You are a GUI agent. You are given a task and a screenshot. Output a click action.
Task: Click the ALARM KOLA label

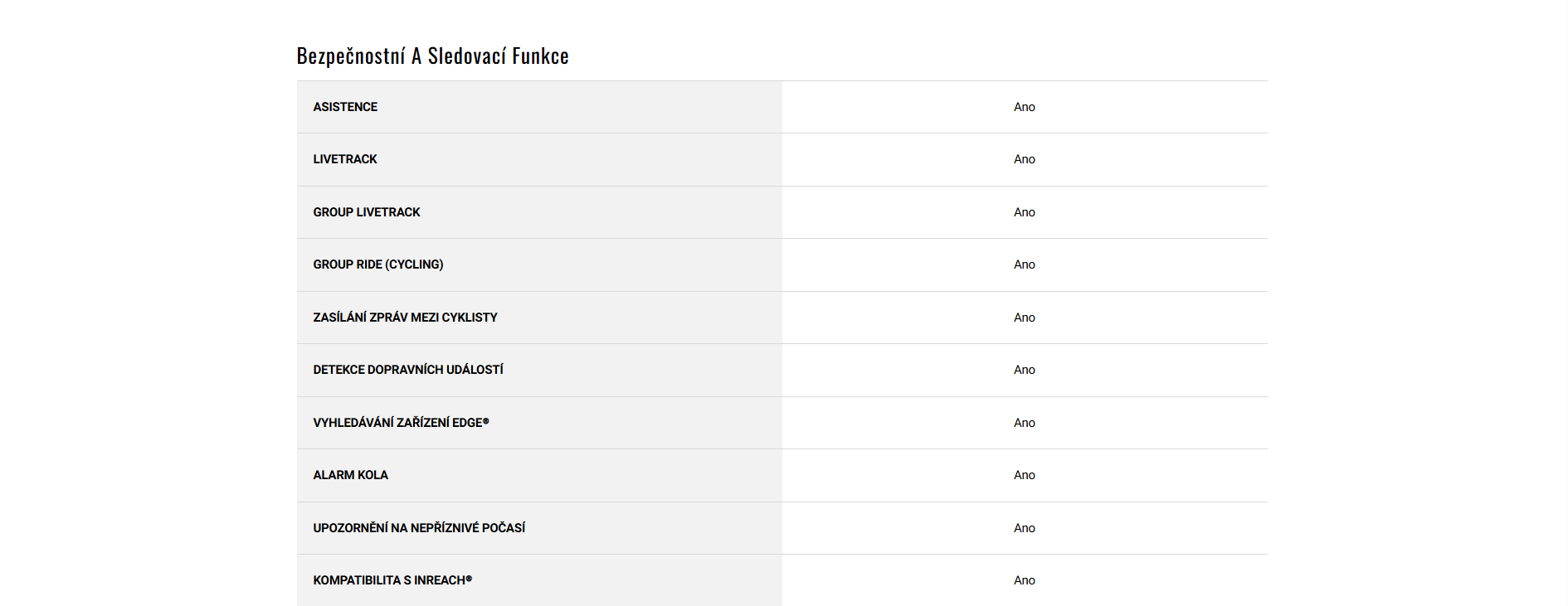click(350, 475)
